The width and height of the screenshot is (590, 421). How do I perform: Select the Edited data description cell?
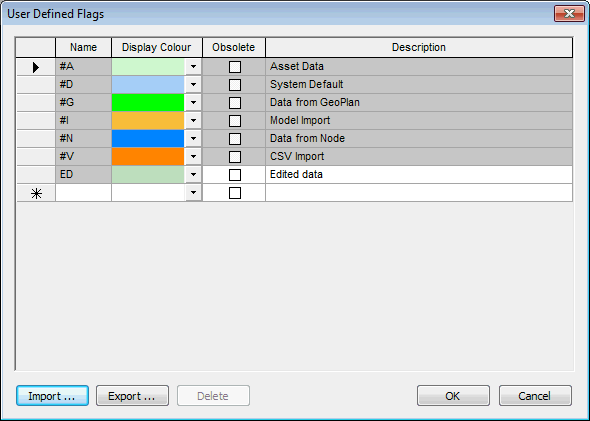pyautogui.click(x=419, y=175)
